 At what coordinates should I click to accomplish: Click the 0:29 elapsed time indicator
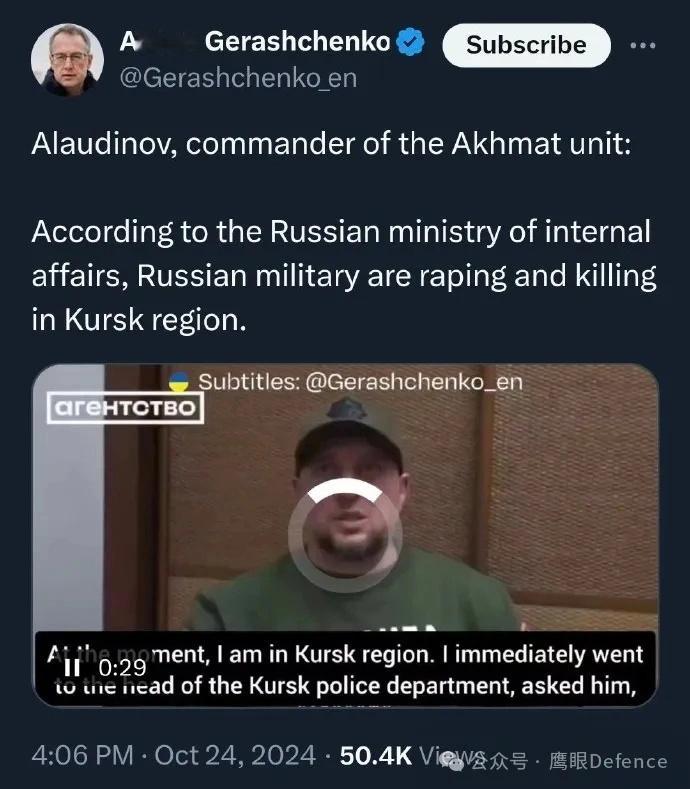click(x=122, y=668)
